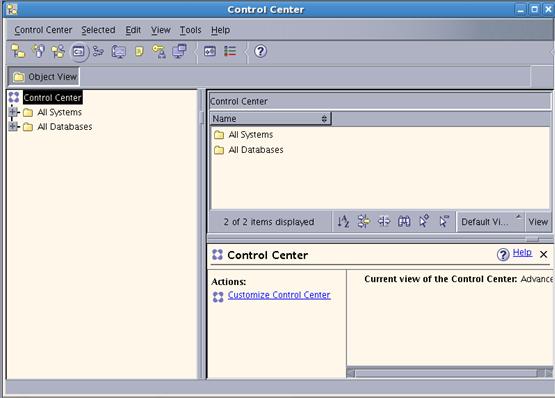Open the Satellite Administration Center icon
Viewport: 555px width, 398px height.
[58, 51]
